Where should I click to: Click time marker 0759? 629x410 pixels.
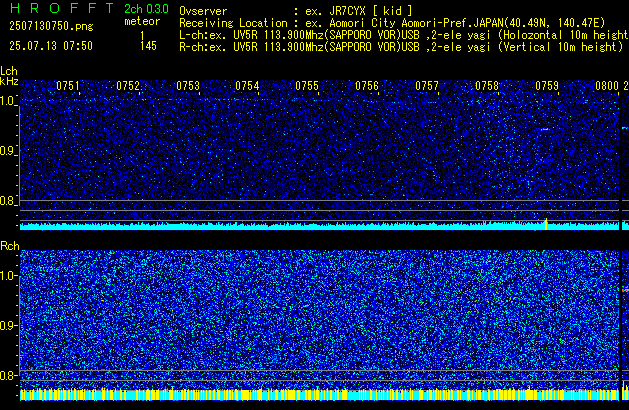tap(547, 86)
